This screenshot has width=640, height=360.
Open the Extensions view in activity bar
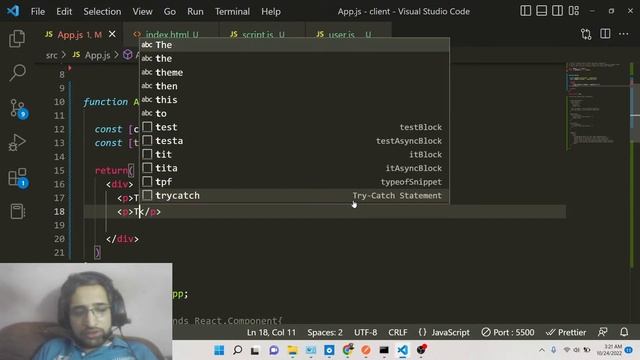pos(18,178)
